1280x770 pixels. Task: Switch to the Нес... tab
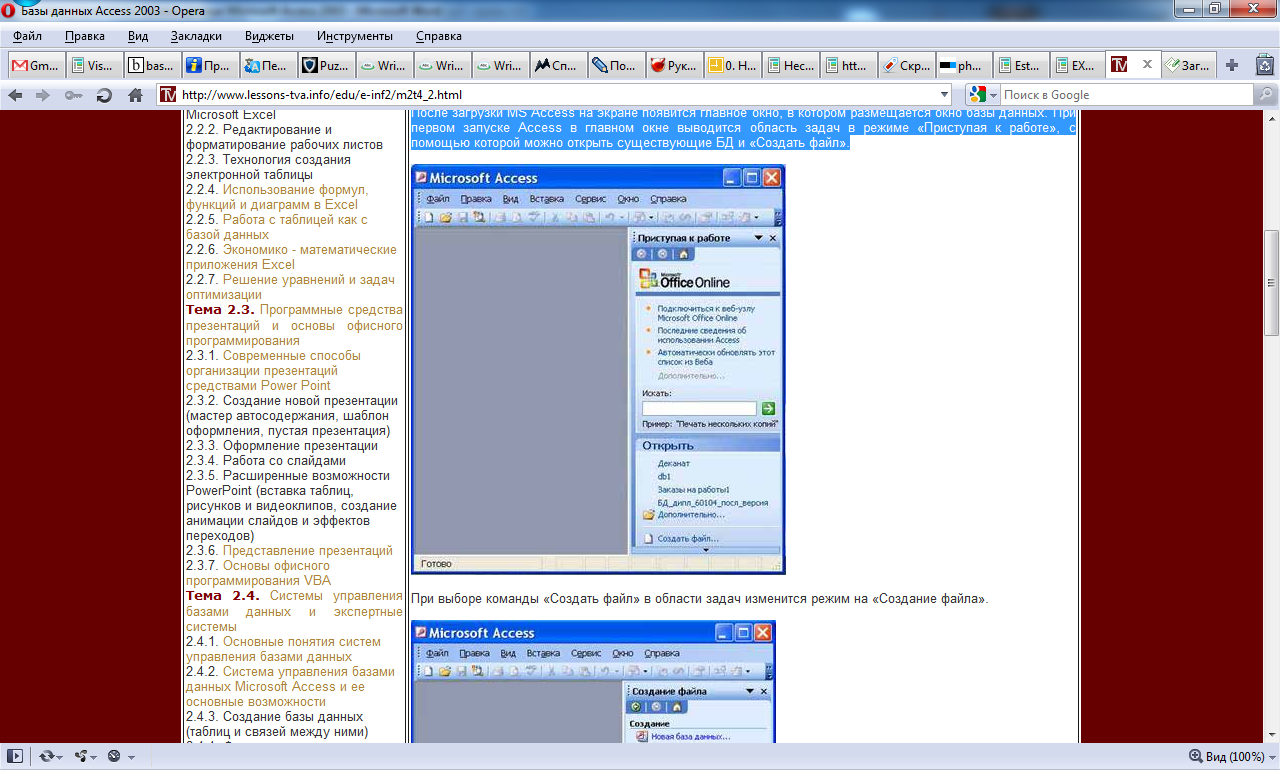click(x=790, y=66)
